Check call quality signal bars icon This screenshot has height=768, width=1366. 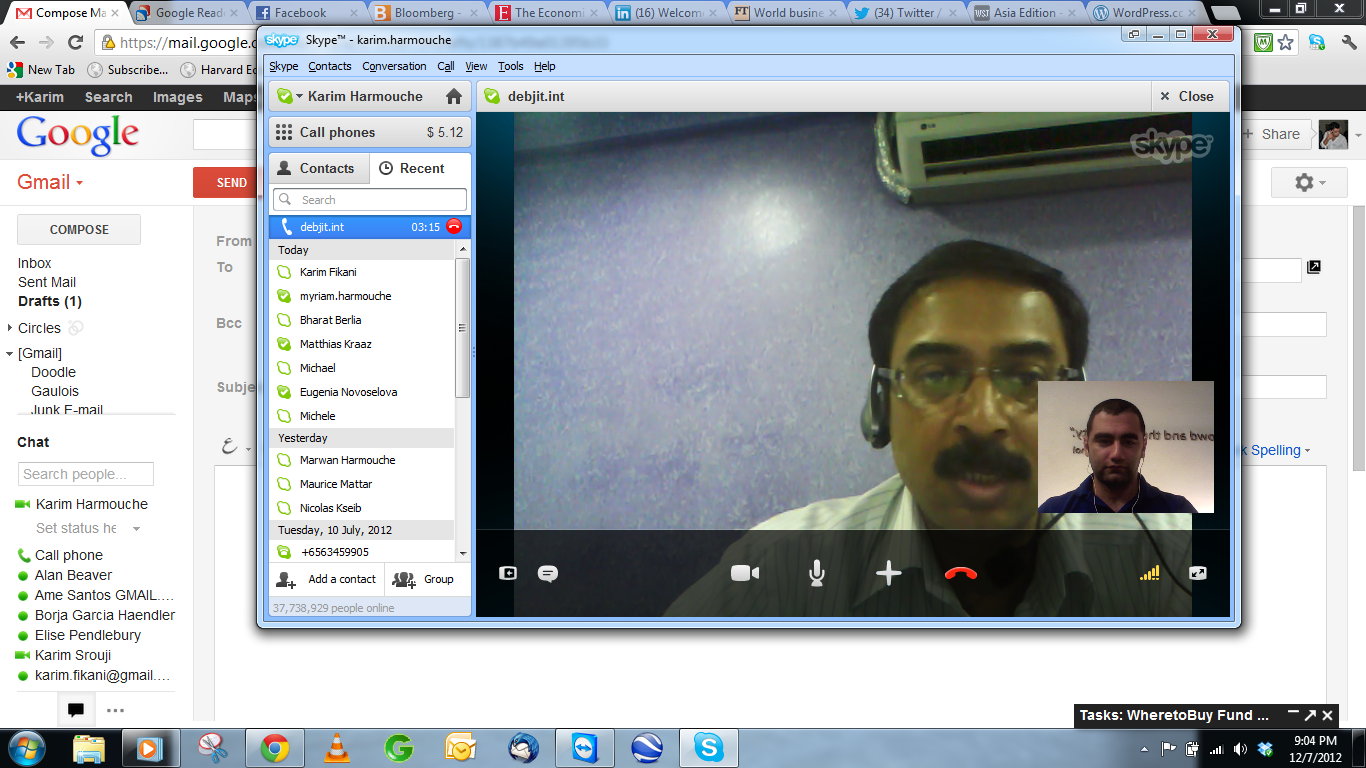(x=1149, y=573)
